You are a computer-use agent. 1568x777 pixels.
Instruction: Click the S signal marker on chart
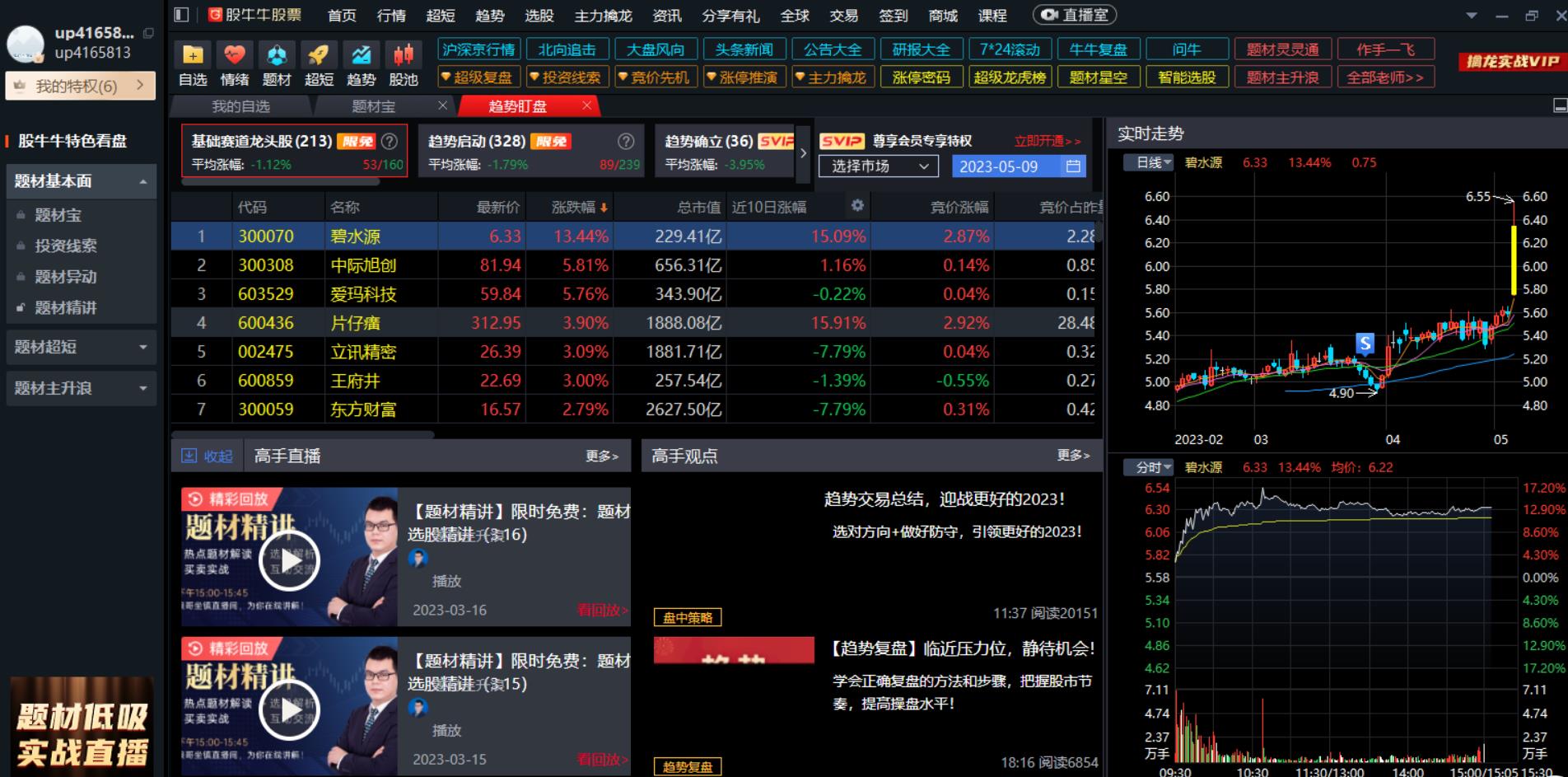pos(1365,343)
